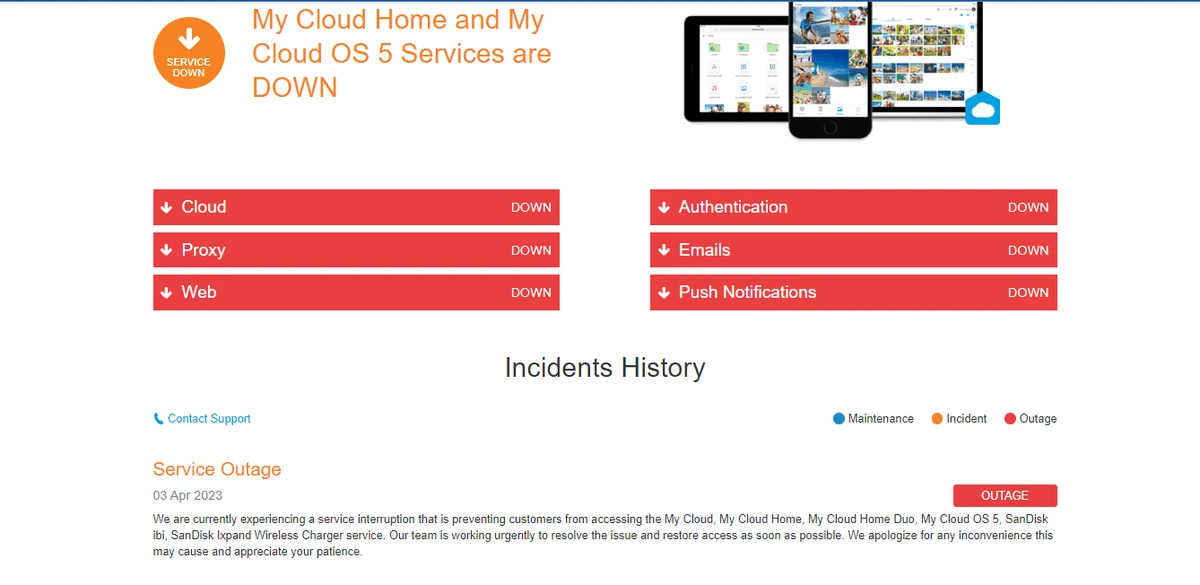Click the blue cloud home logo icon
This screenshot has height=585, width=1200.
pos(982,108)
